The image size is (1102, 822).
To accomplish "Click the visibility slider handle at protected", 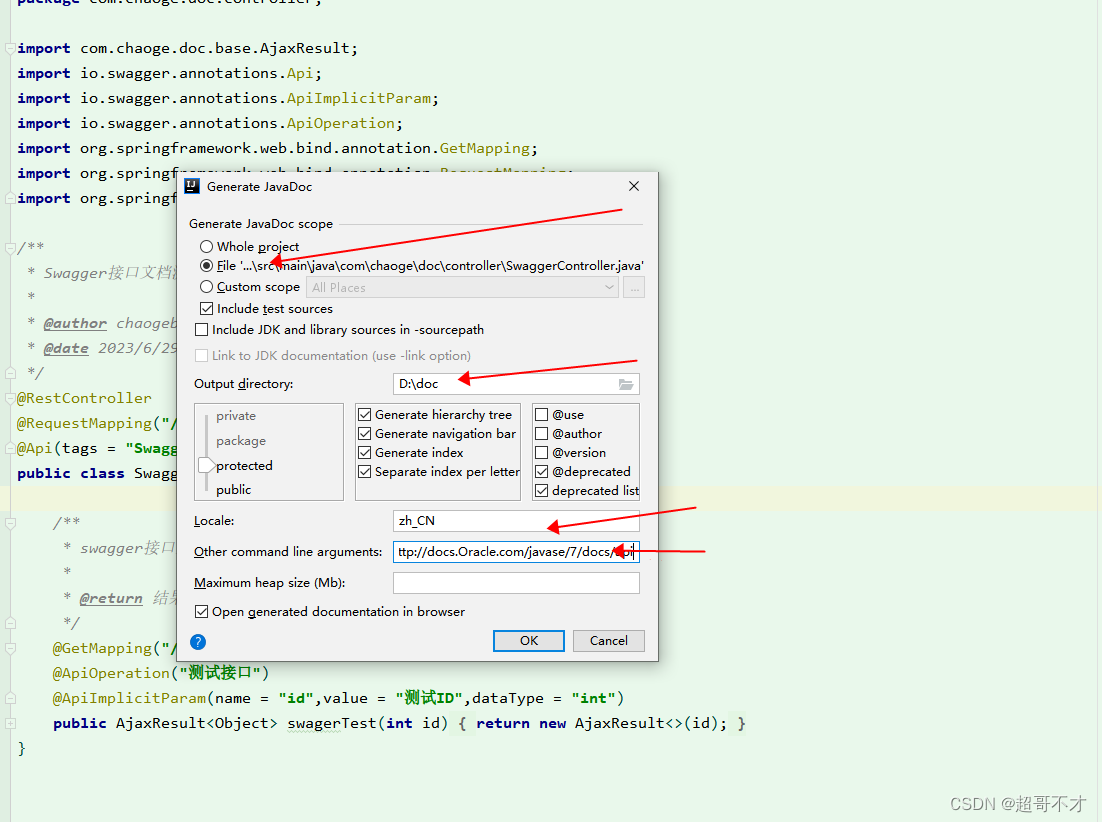I will (x=207, y=465).
